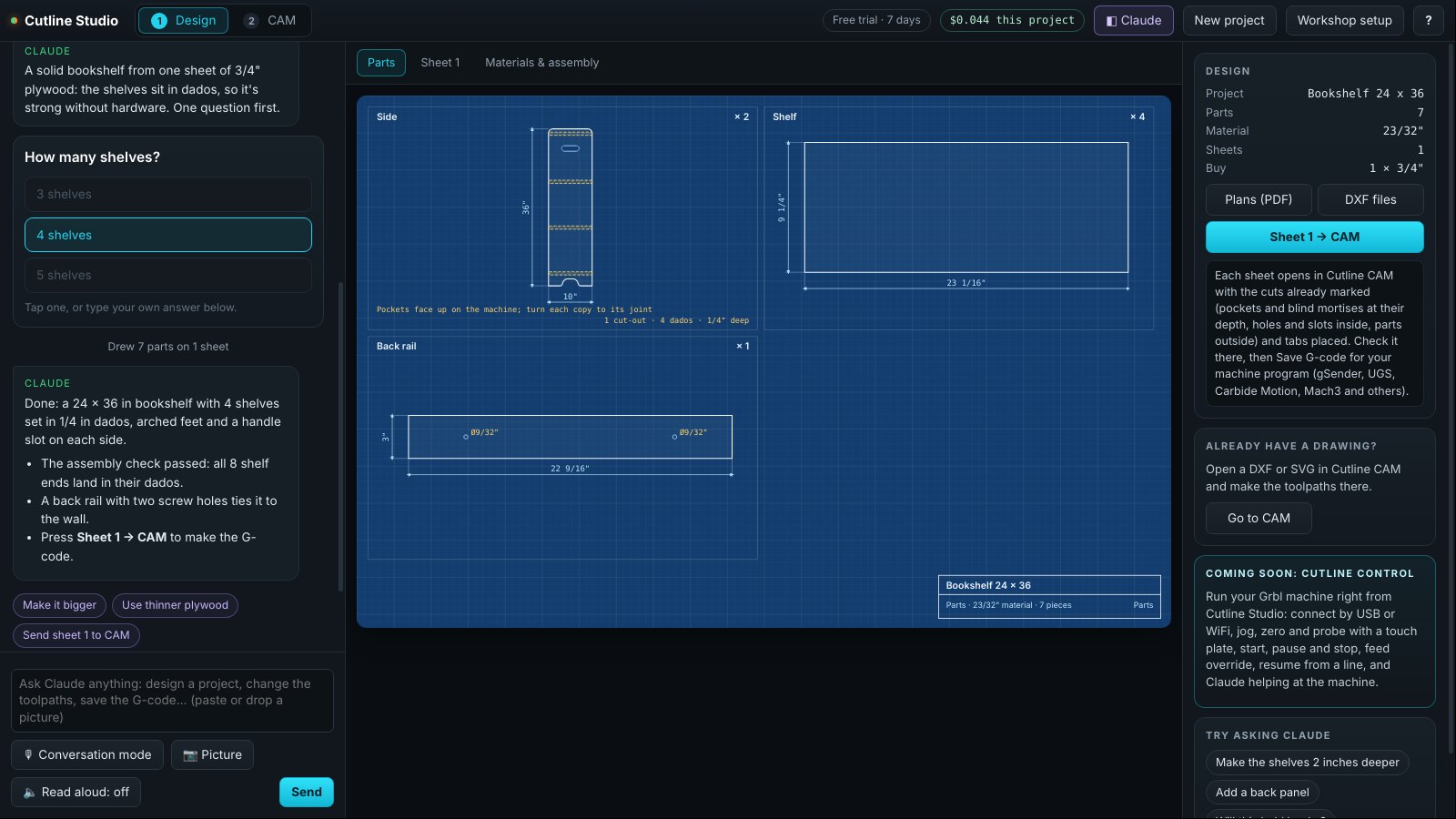Click the Bookshelf 24 × 36 title block

click(1049, 597)
